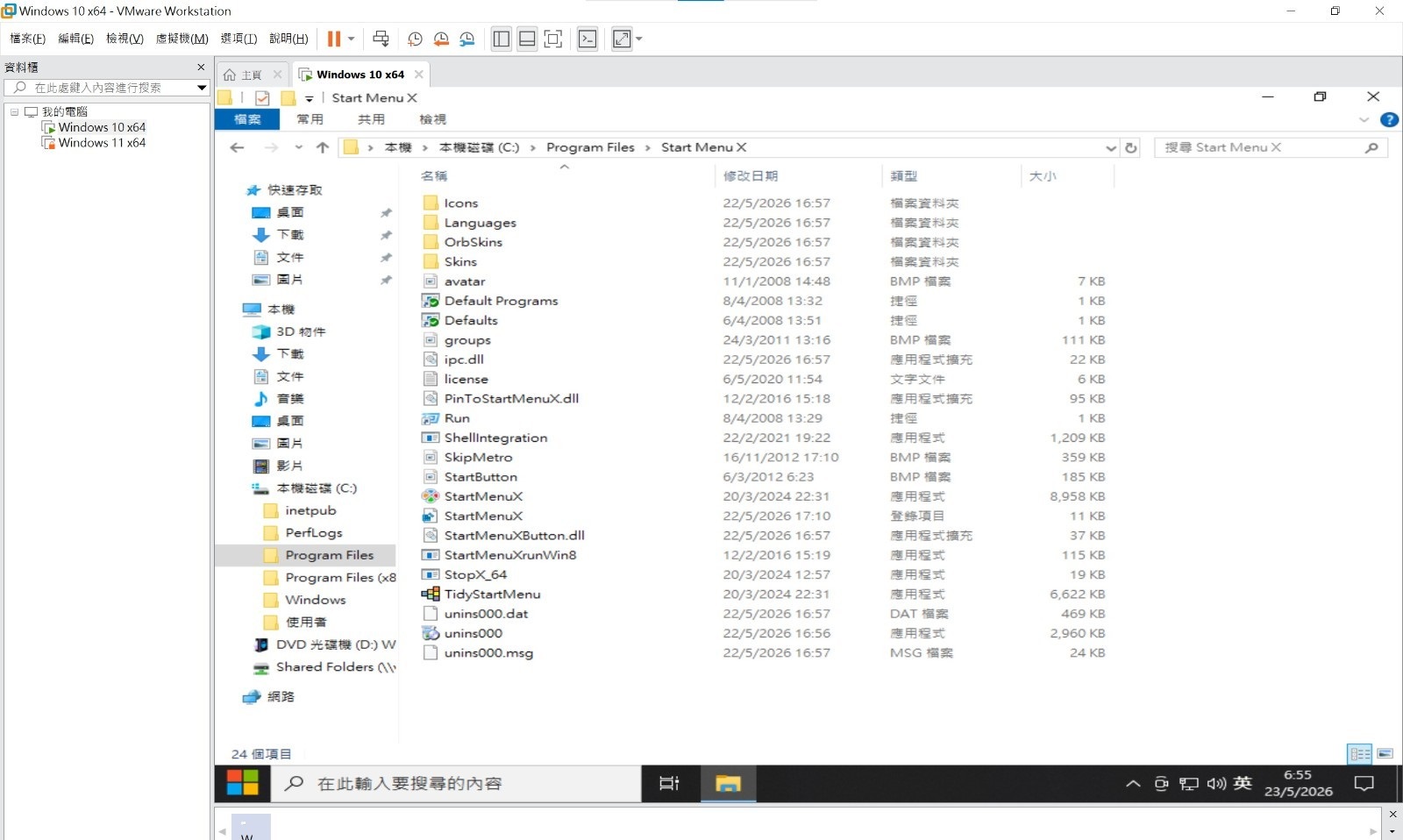1403x840 pixels.
Task: Close the Windows 10 x64 tab
Action: pyautogui.click(x=419, y=75)
